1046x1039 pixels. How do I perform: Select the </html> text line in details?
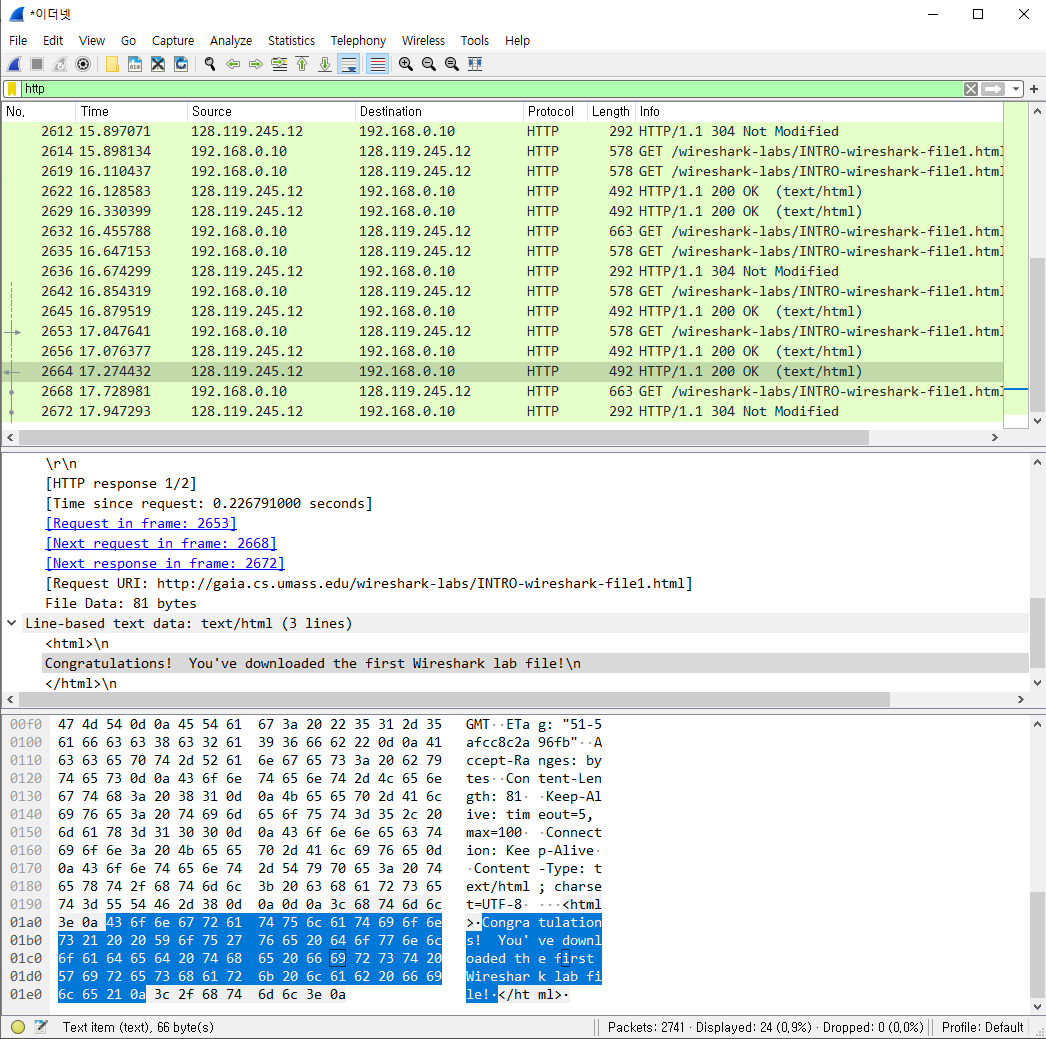click(x=81, y=684)
